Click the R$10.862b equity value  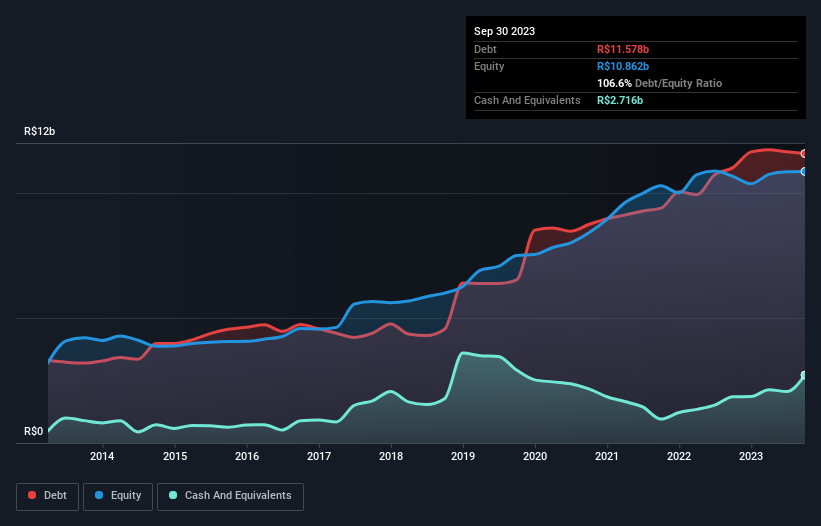[623, 66]
